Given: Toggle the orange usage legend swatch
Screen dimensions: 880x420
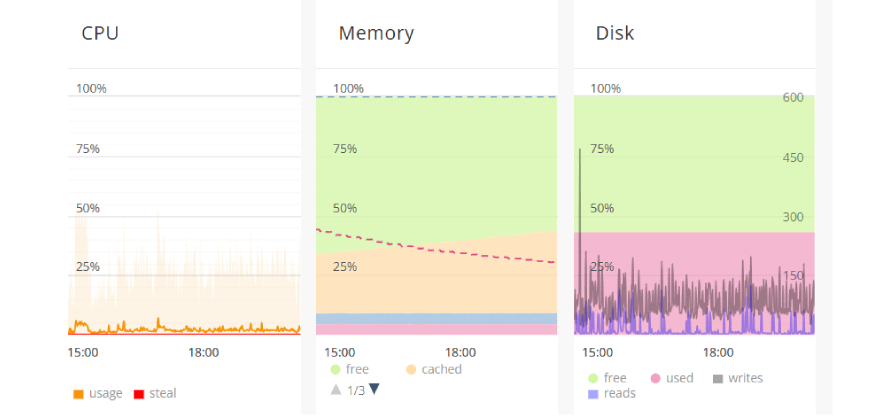Looking at the screenshot, I should (79, 394).
